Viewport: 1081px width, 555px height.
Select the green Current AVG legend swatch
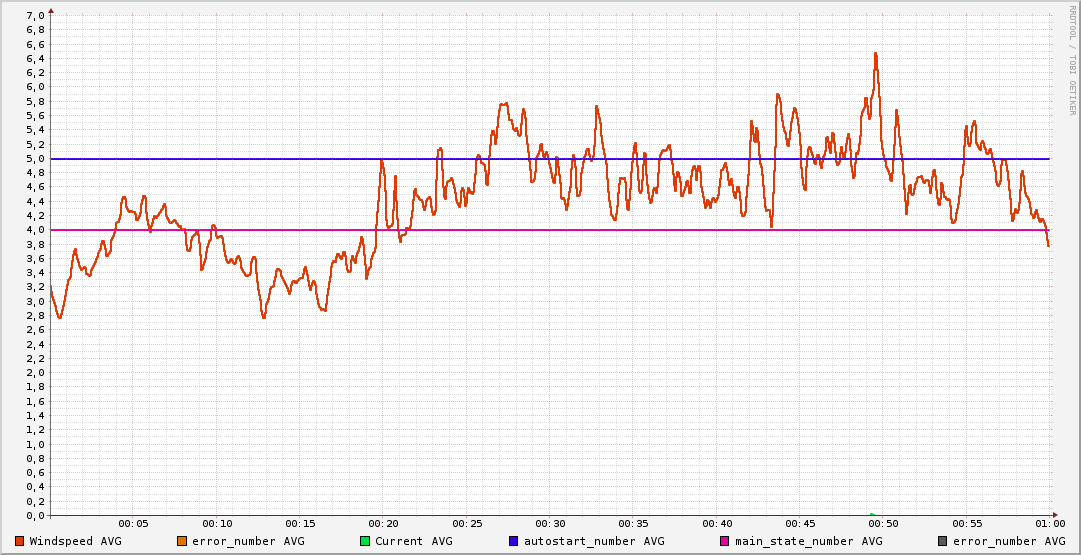coord(365,541)
